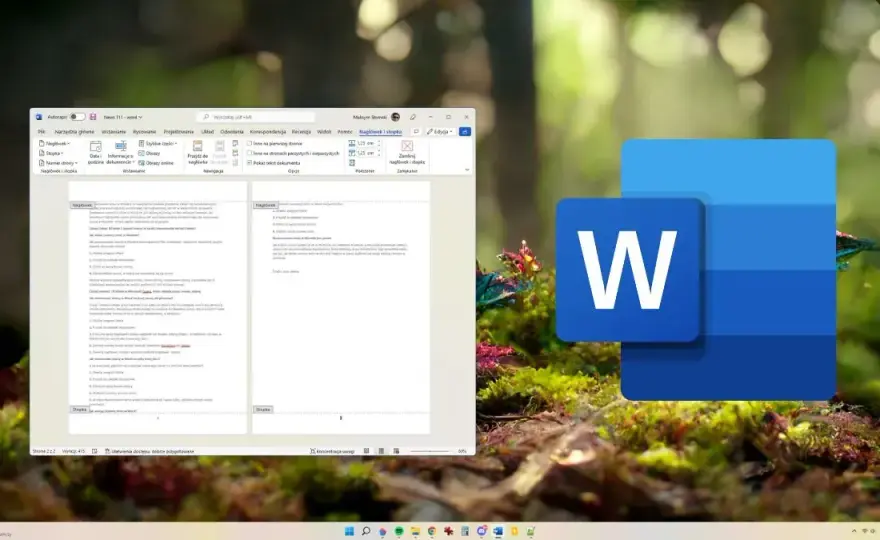880x540 pixels.
Task: Expand the Numer strony dropdown
Action: [x=58, y=163]
